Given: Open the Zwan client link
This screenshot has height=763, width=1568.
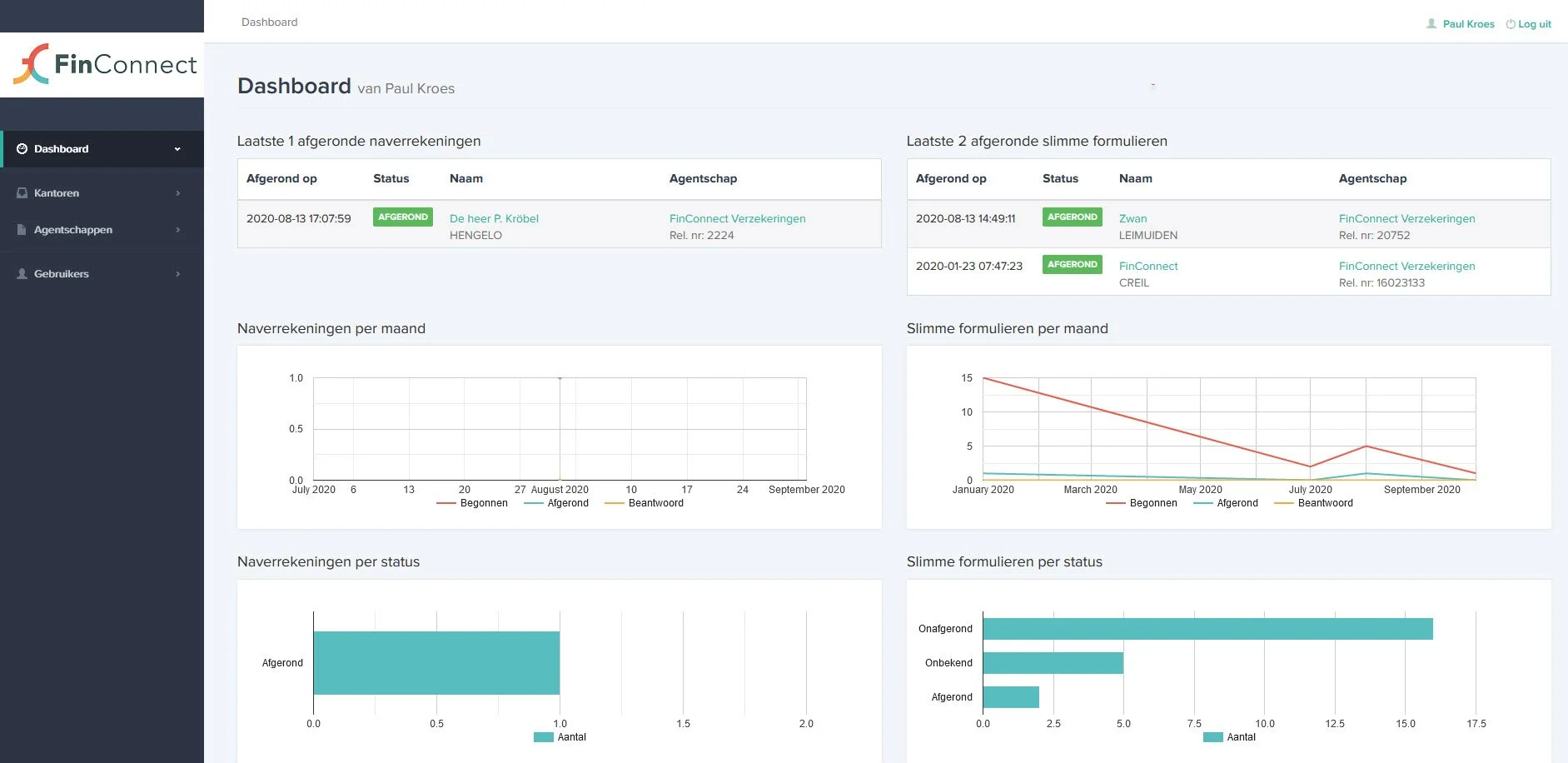Looking at the screenshot, I should pos(1134,218).
